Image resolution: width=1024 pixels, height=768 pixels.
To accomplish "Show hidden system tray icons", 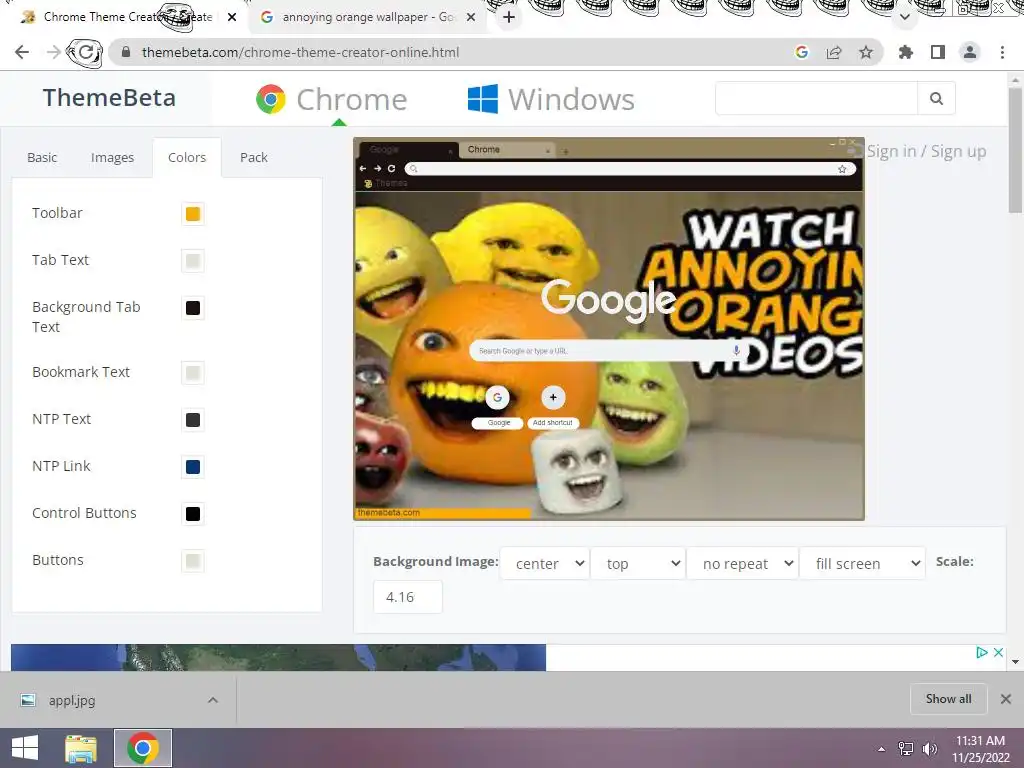I will click(x=882, y=748).
